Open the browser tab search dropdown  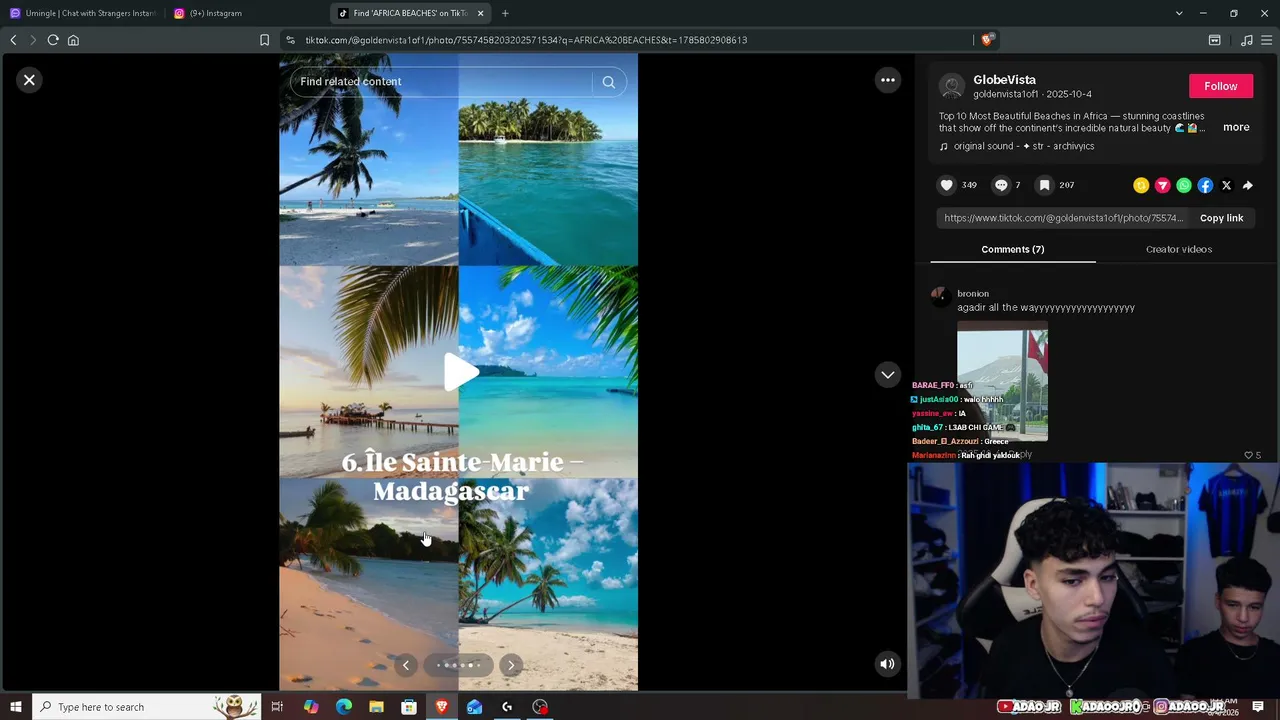(1178, 13)
